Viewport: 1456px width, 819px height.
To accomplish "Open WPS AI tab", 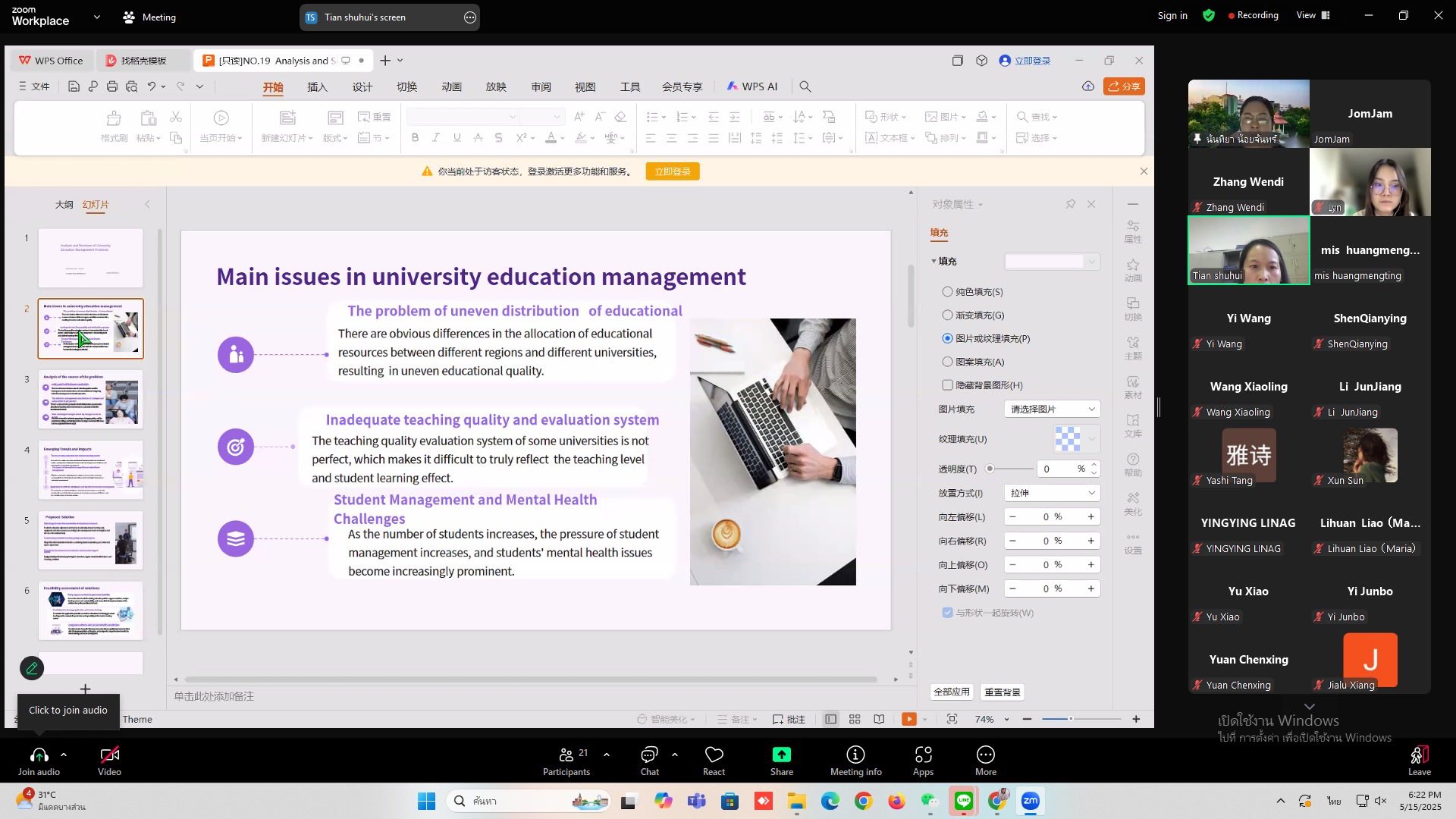I will (x=752, y=86).
